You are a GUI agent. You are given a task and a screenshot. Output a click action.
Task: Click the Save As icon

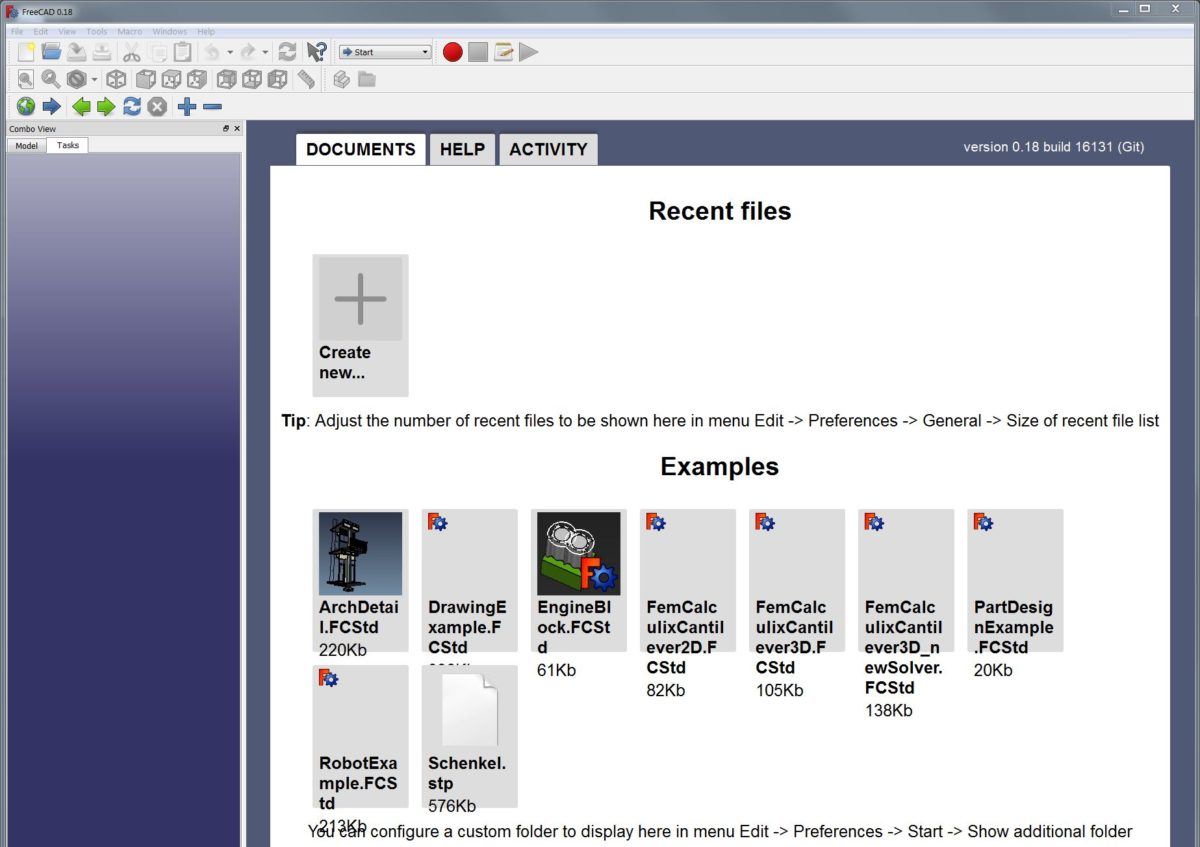(102, 52)
